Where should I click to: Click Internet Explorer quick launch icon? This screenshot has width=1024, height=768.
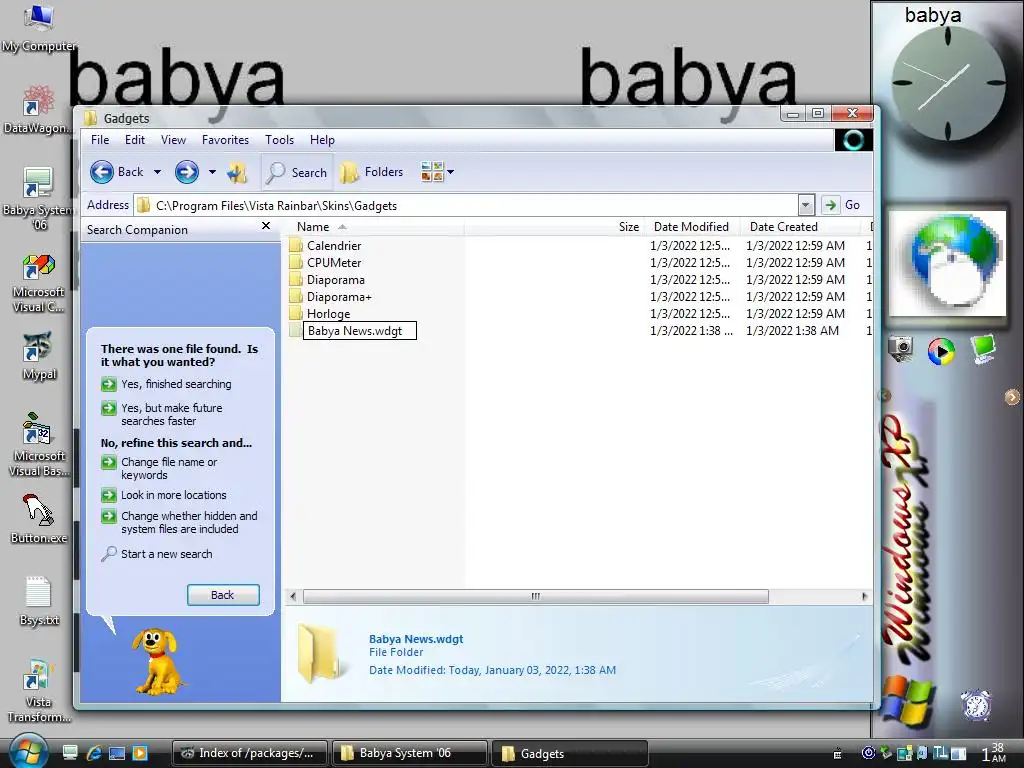[94, 753]
